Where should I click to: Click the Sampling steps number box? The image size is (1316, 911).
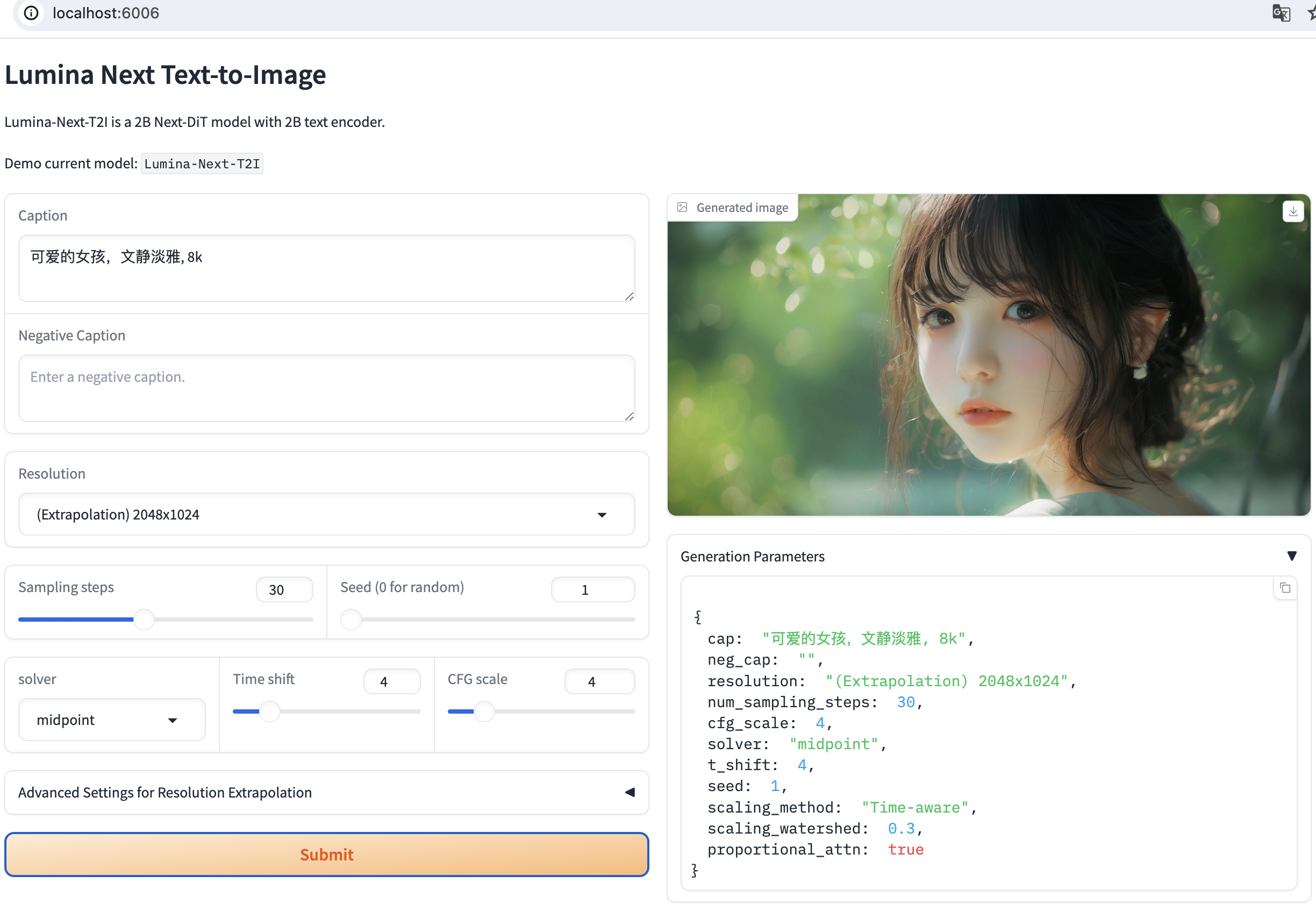284,589
